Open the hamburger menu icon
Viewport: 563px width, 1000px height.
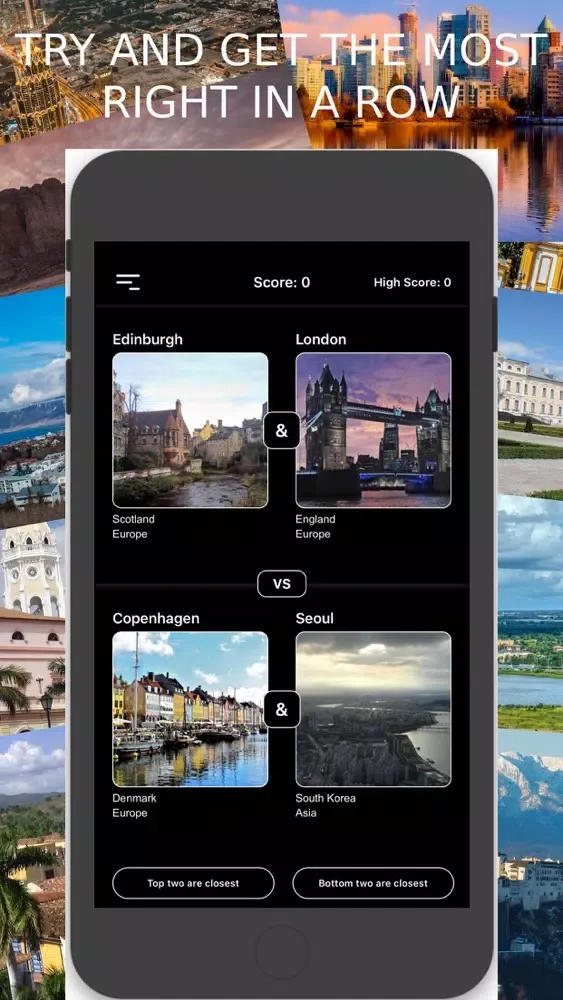click(x=128, y=282)
